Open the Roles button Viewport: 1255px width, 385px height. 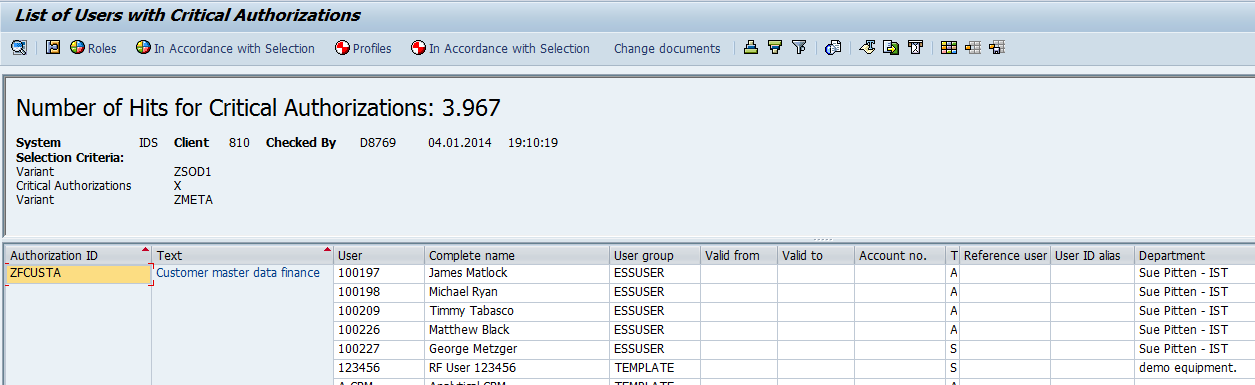click(93, 48)
